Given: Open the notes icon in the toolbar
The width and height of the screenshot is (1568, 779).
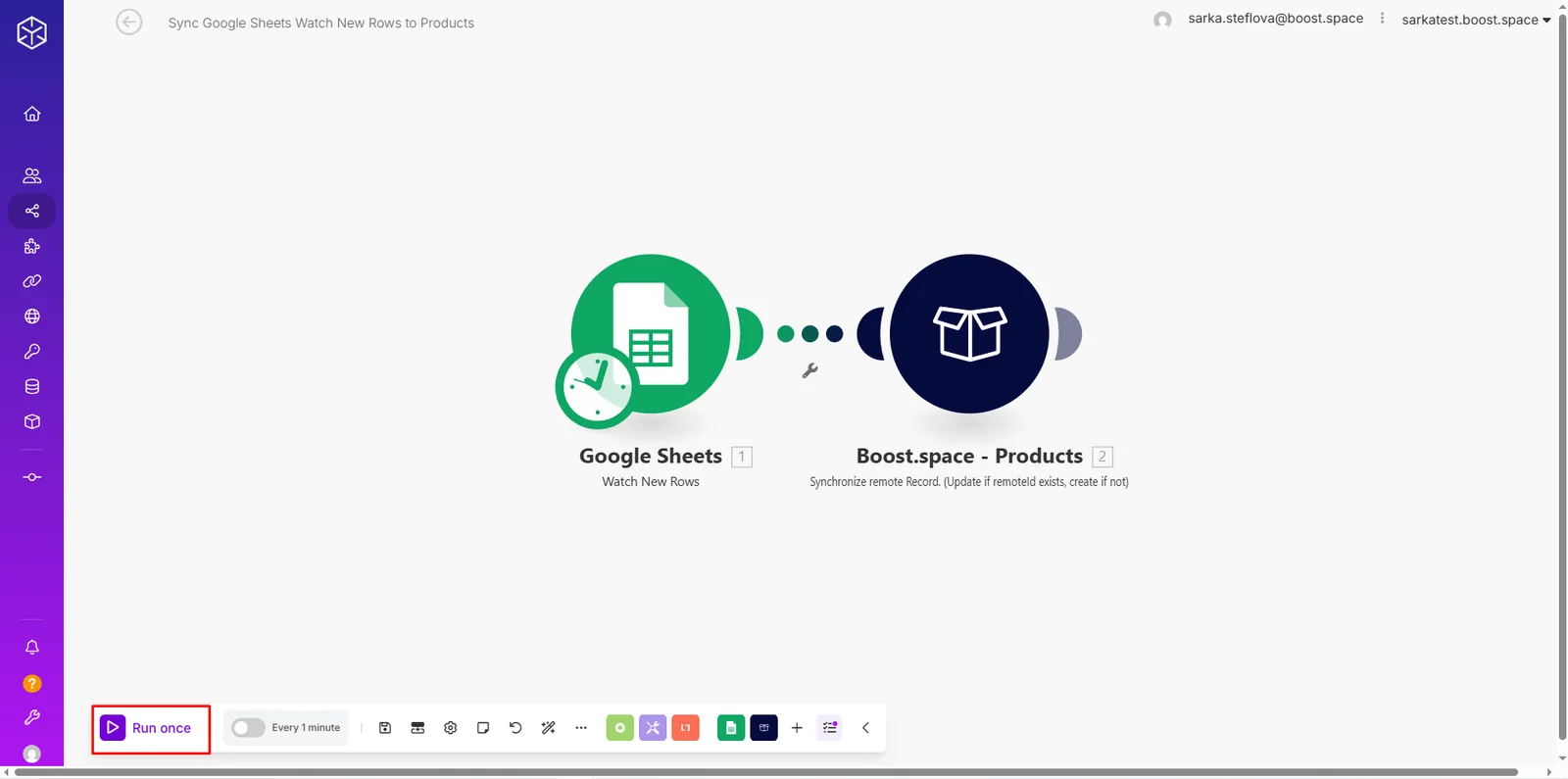Looking at the screenshot, I should click(483, 728).
